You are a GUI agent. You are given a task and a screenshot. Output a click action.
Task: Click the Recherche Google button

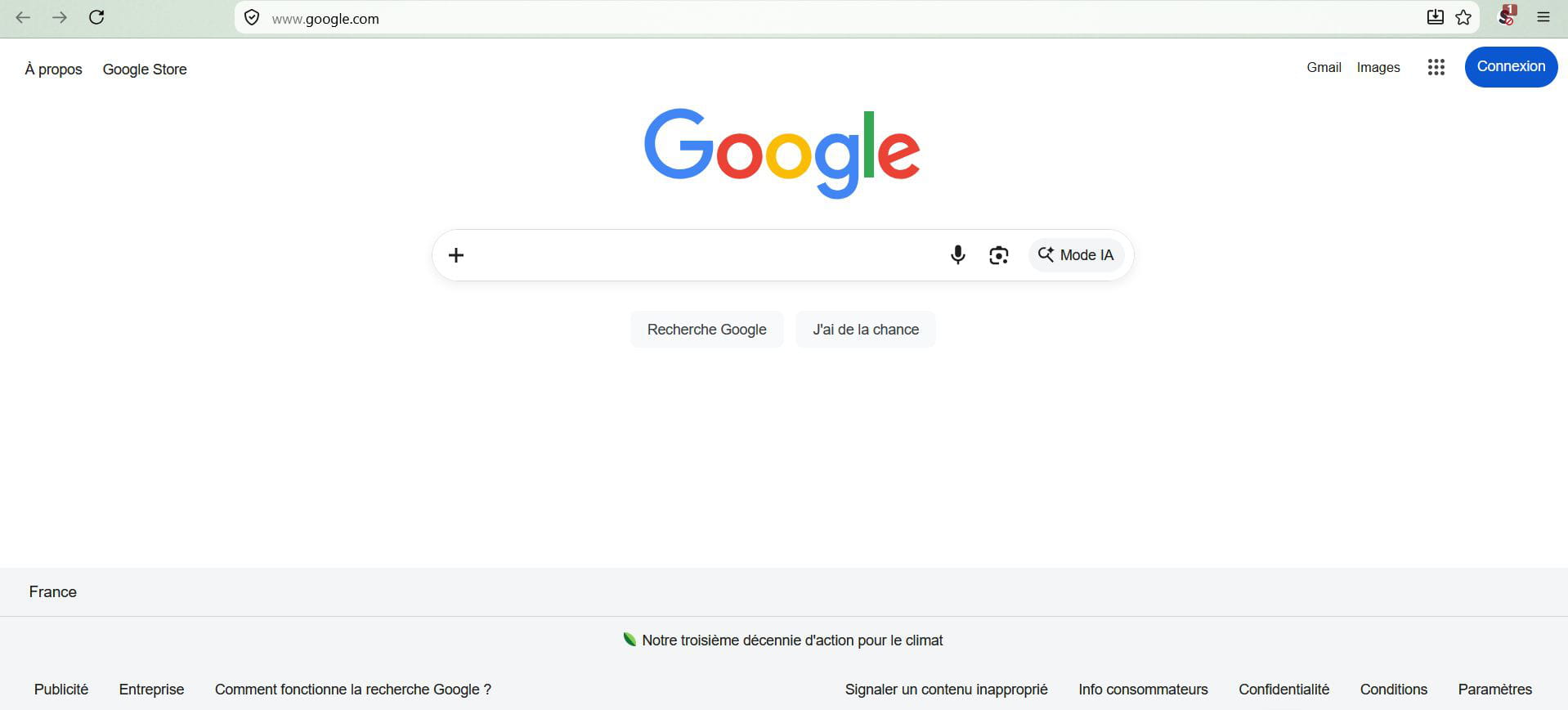coord(707,330)
